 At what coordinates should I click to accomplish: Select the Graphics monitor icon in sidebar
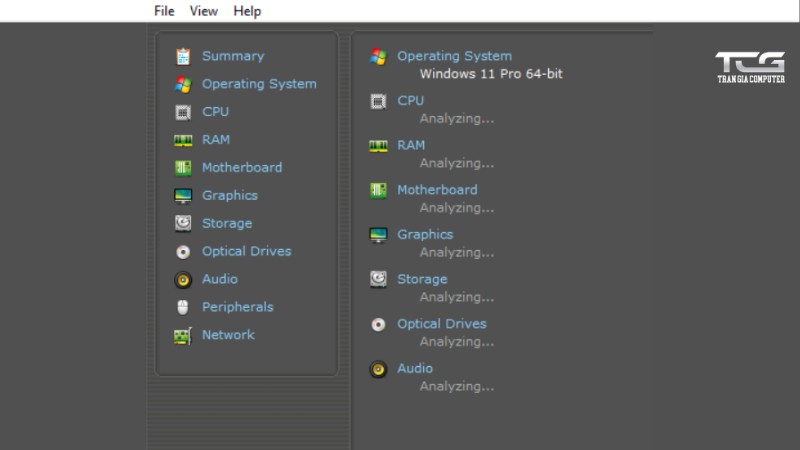pyautogui.click(x=183, y=196)
